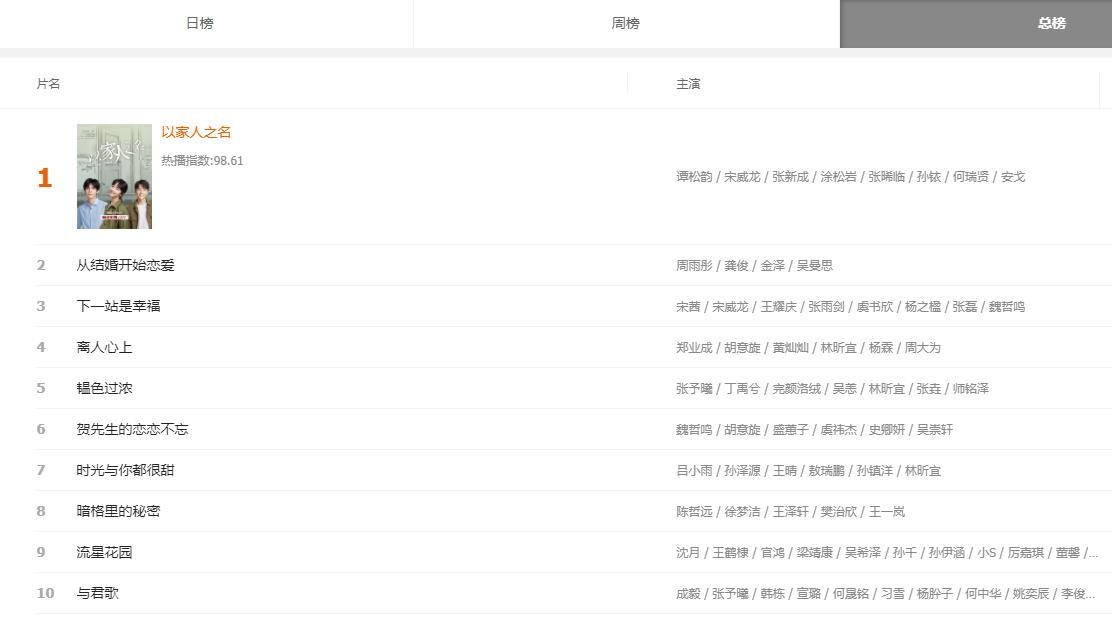Open the 以家人之名 poster thumbnail

click(x=114, y=177)
